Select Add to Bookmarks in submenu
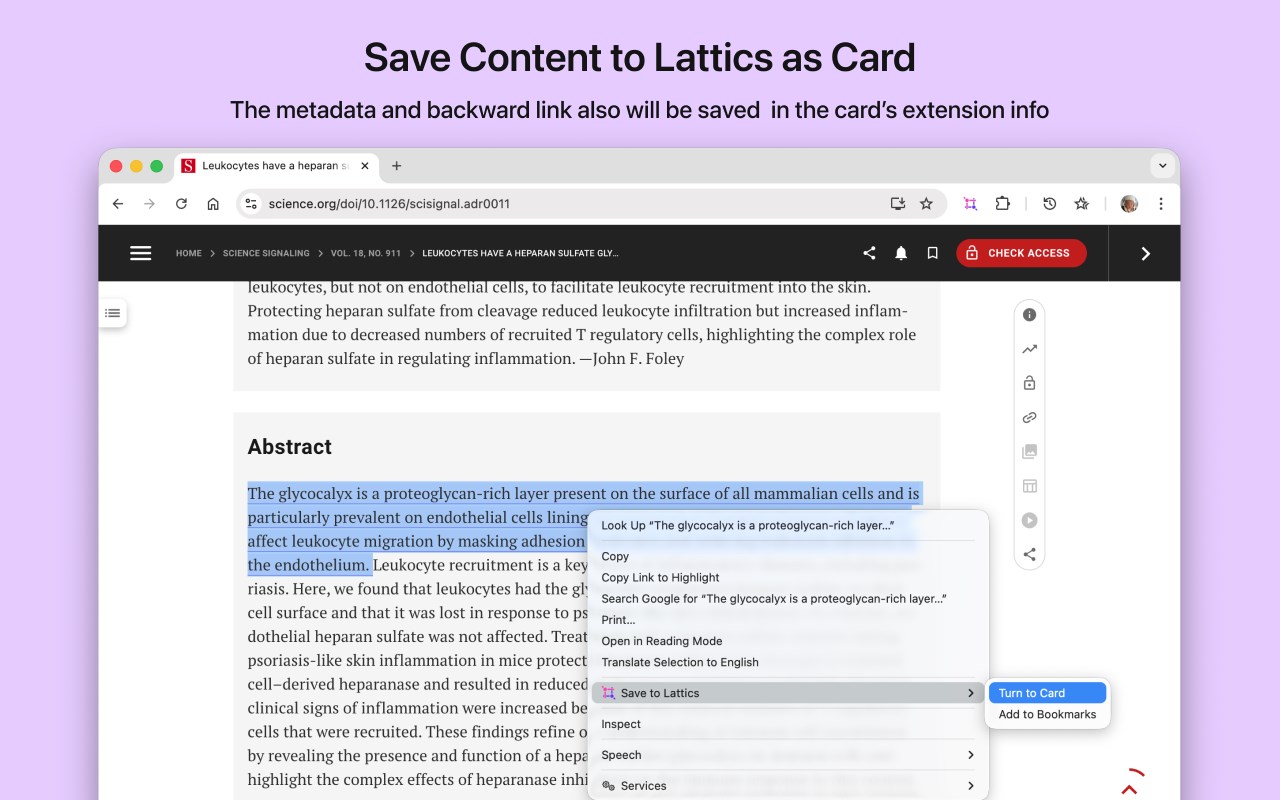This screenshot has height=800, width=1280. tap(1047, 714)
